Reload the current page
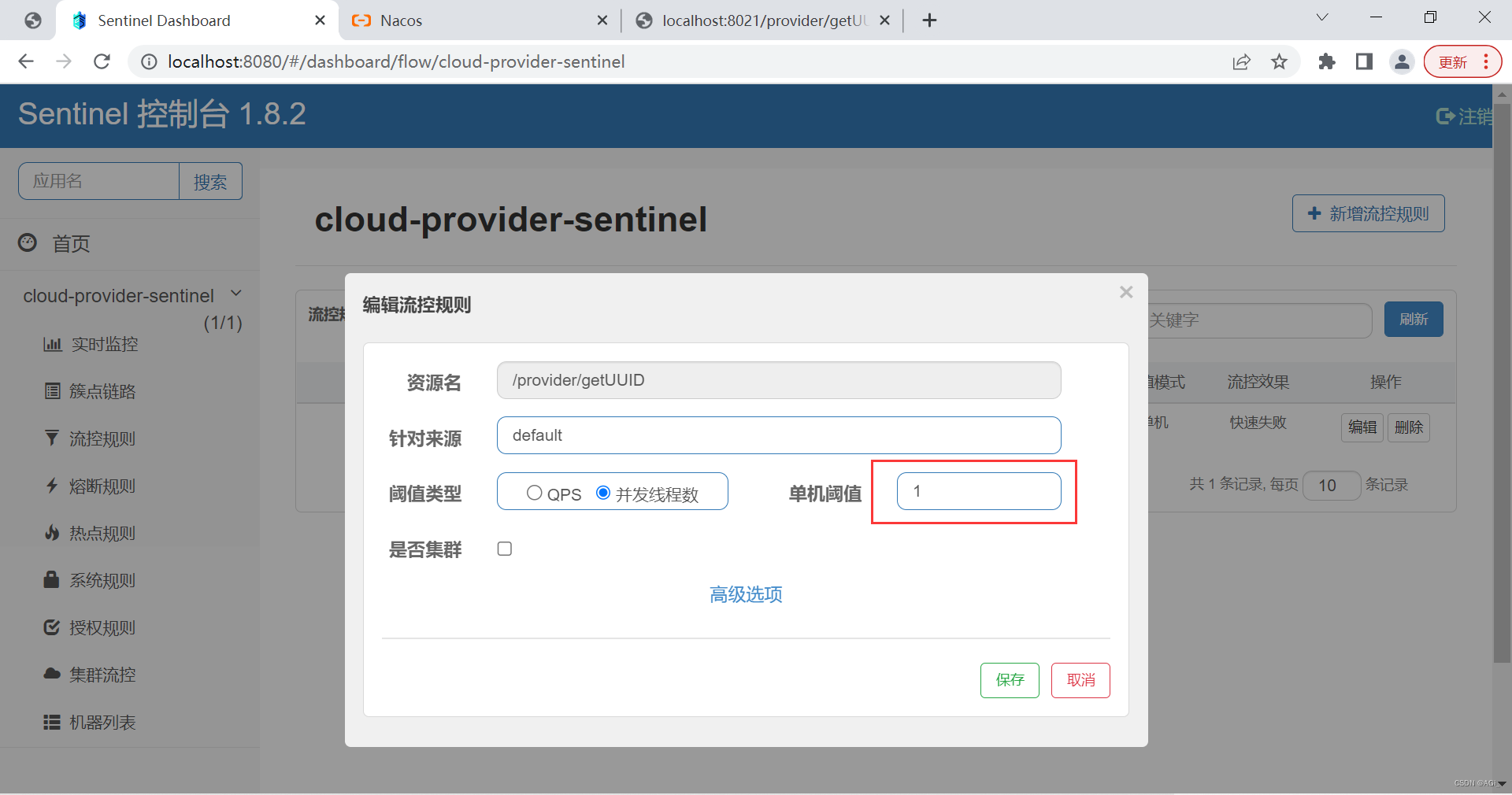Viewport: 1512px width, 795px height. tap(102, 61)
